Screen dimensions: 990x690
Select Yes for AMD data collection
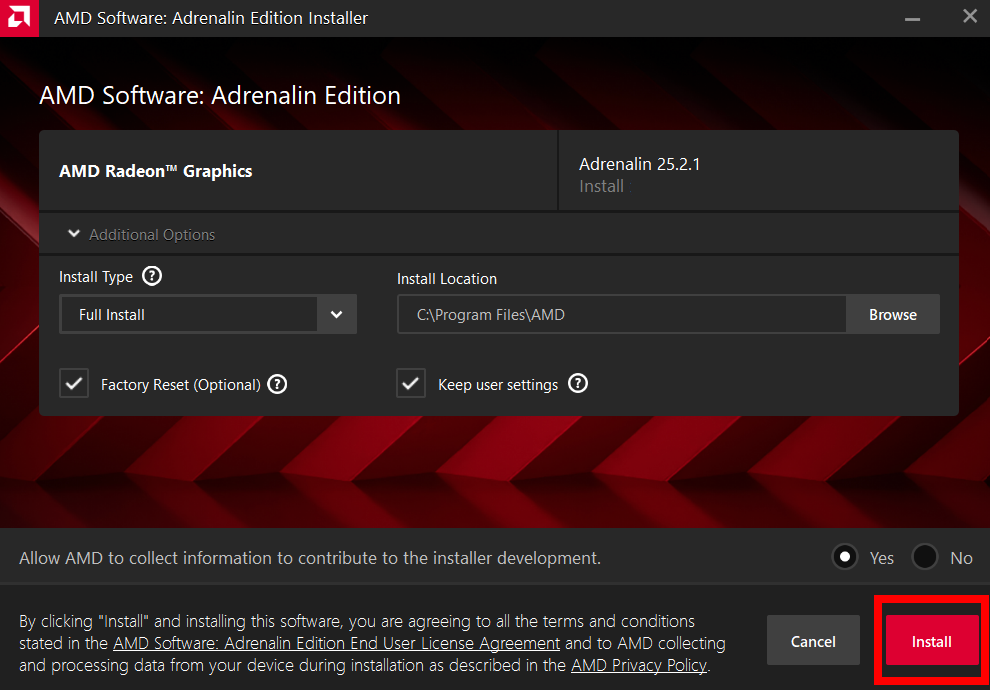pyautogui.click(x=845, y=557)
